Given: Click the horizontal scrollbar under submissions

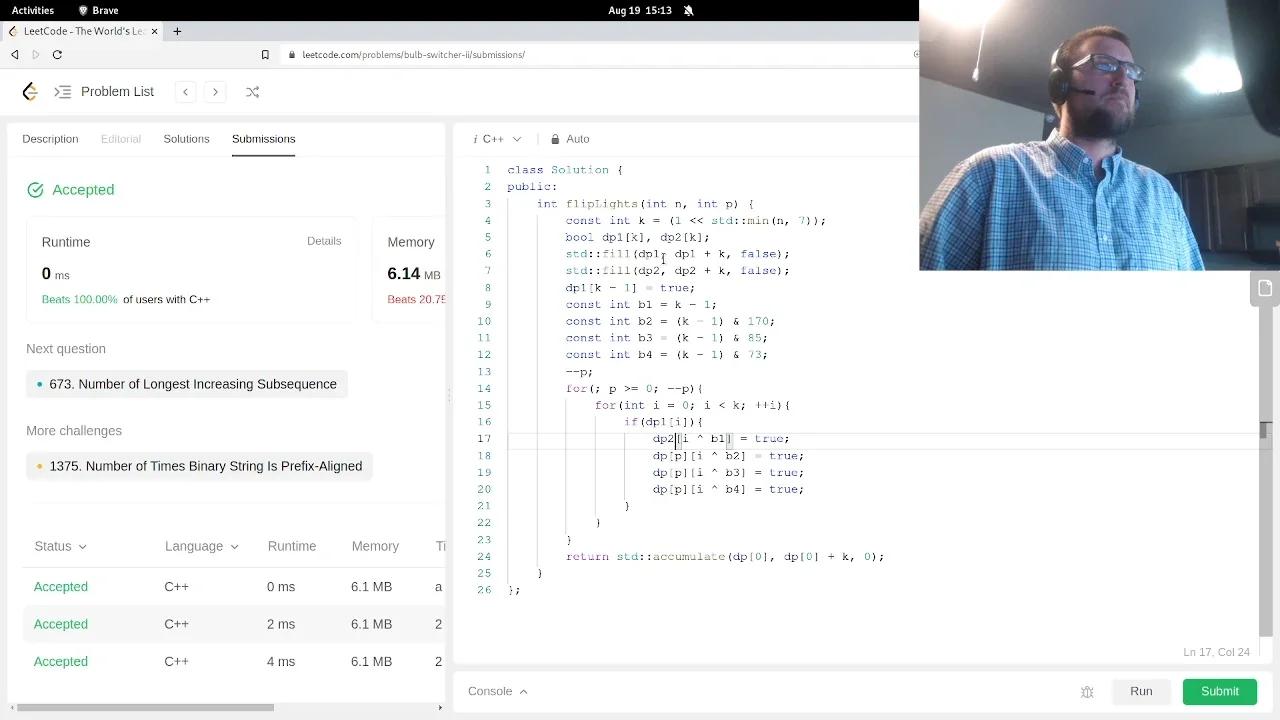Looking at the screenshot, I should click(145, 708).
